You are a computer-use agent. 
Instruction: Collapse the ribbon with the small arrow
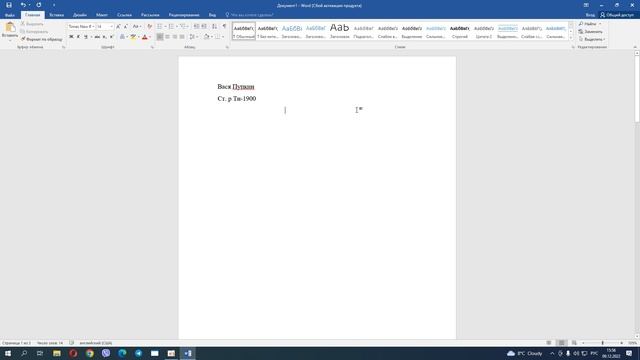click(635, 47)
